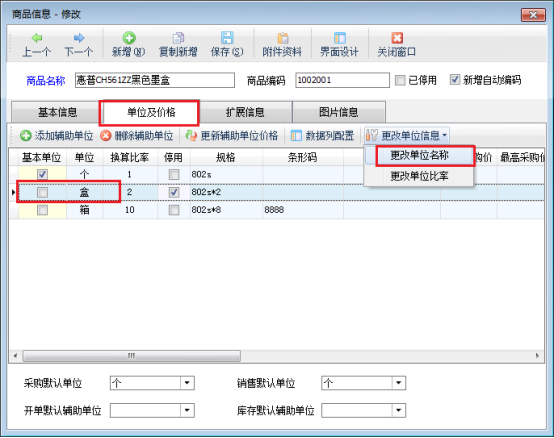Image resolution: width=554 pixels, height=438 pixels.
Task: Click the horizontal scrollbar thumb
Action: (131, 356)
